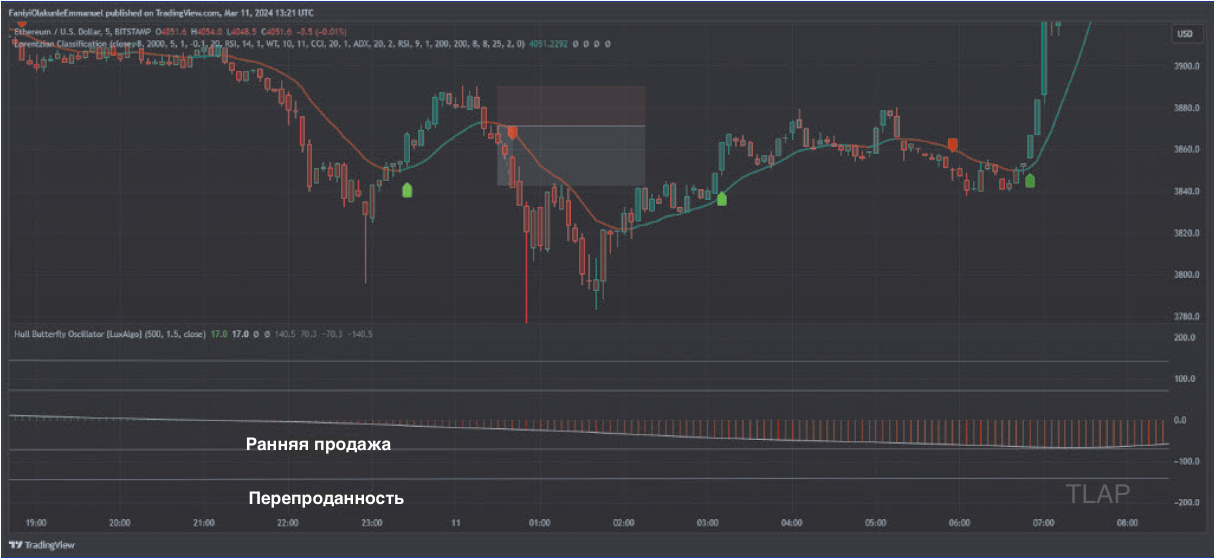
Task: Click the green buy signal near 07:00
Action: coord(1029,180)
